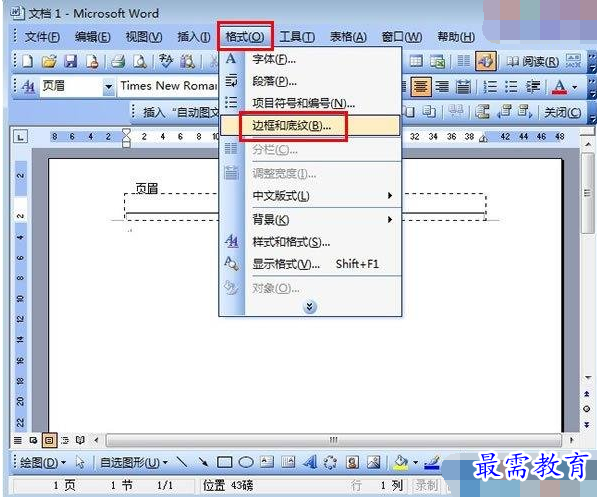Open Styles and Formatting pane icon

(x=28, y=86)
